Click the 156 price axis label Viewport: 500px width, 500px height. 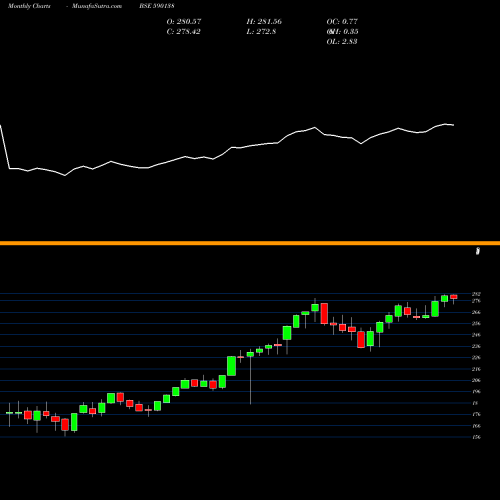point(476,437)
